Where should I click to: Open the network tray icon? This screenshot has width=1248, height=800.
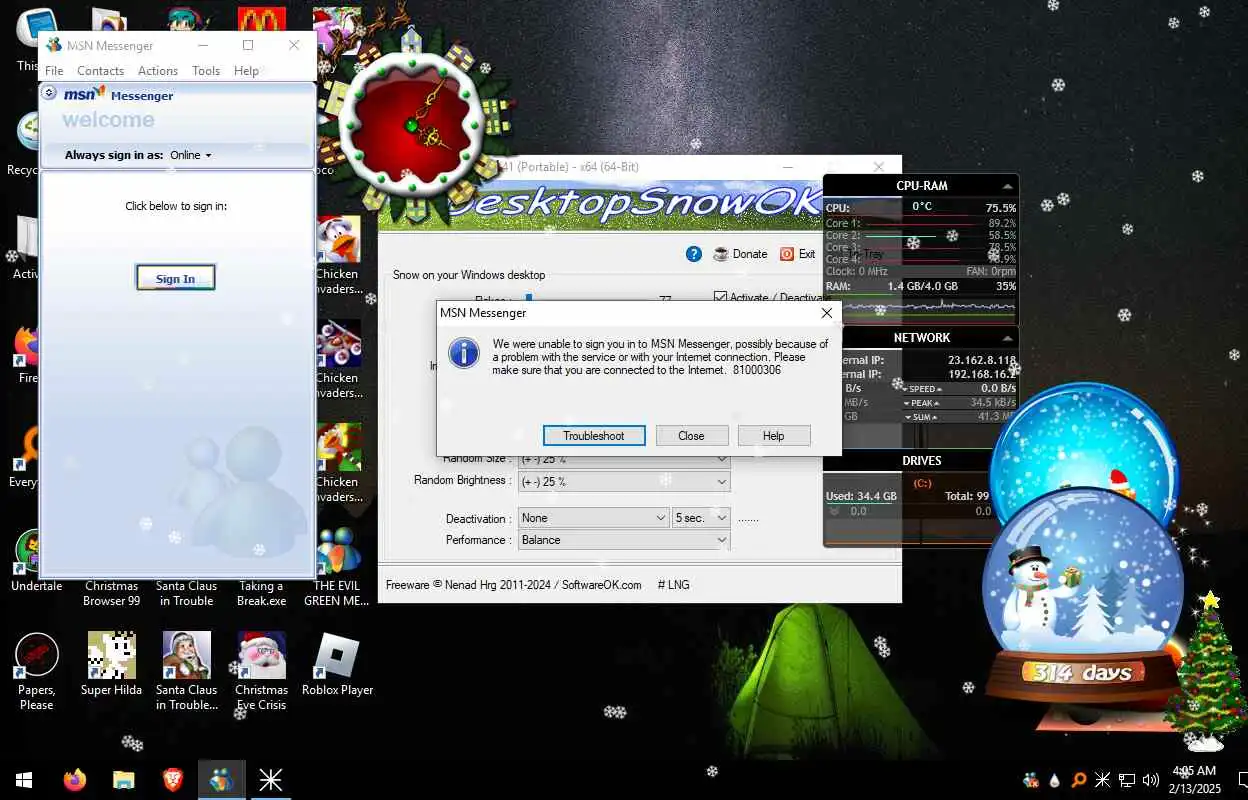1126,780
